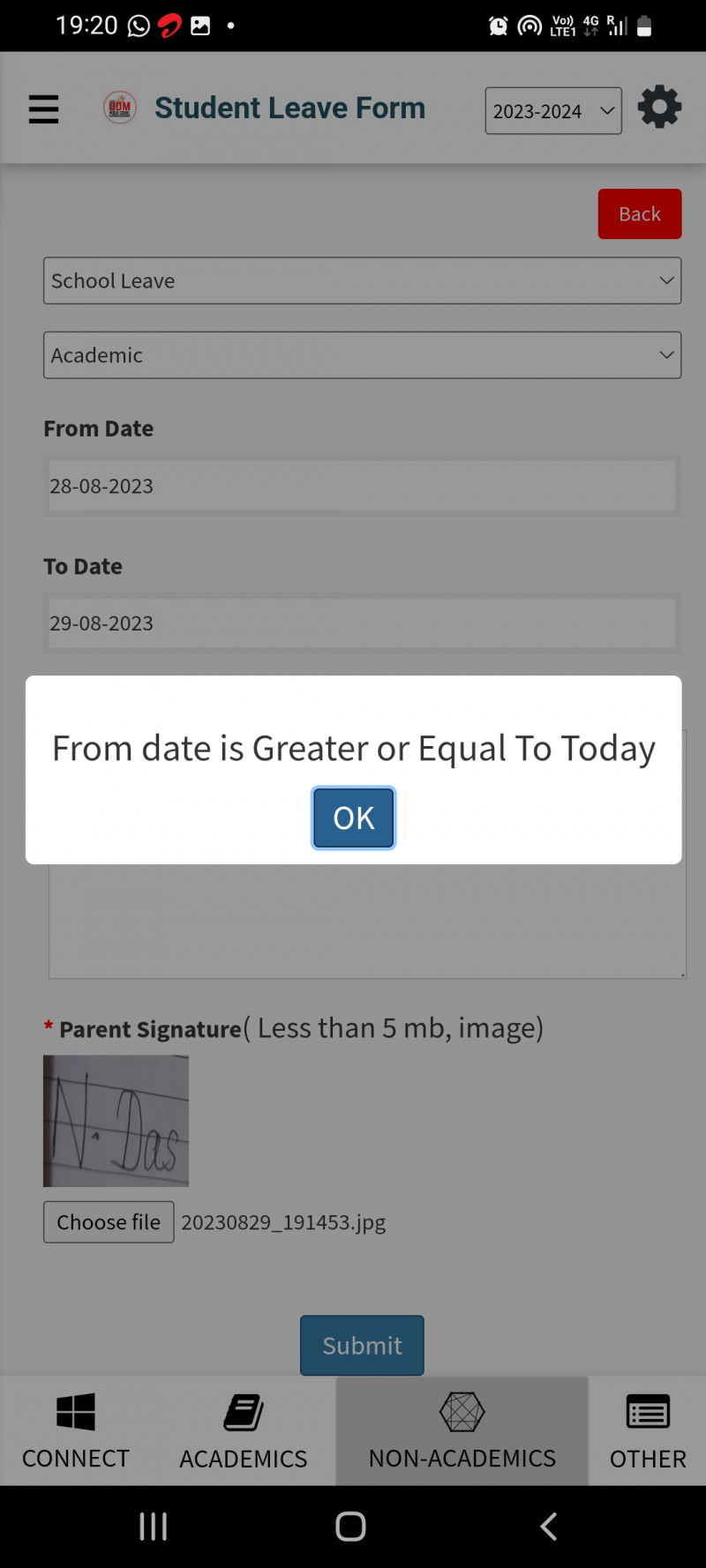
Task: Tap the school logo icon
Action: point(119,108)
